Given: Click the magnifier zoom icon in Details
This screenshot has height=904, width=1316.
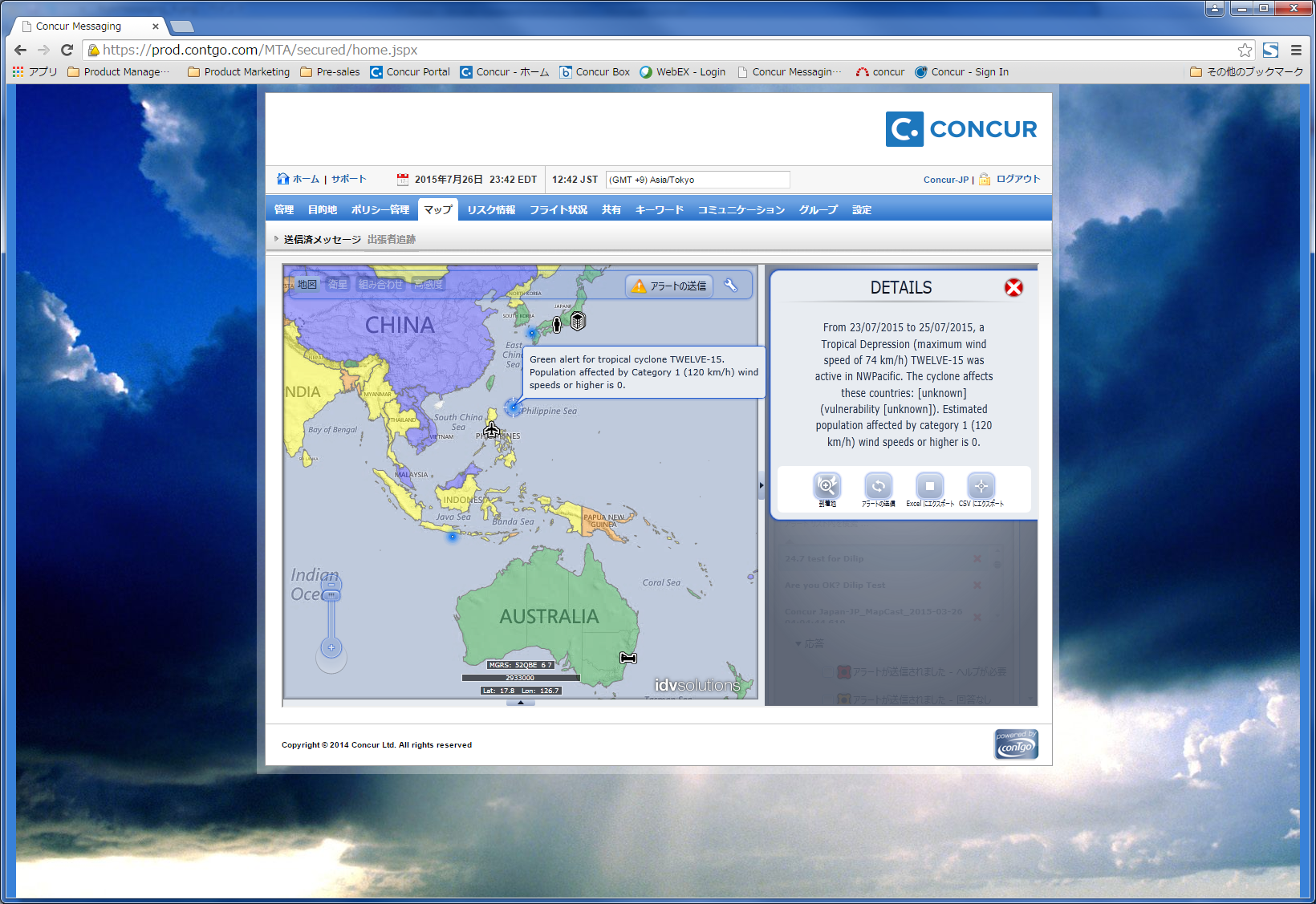Looking at the screenshot, I should click(x=827, y=486).
